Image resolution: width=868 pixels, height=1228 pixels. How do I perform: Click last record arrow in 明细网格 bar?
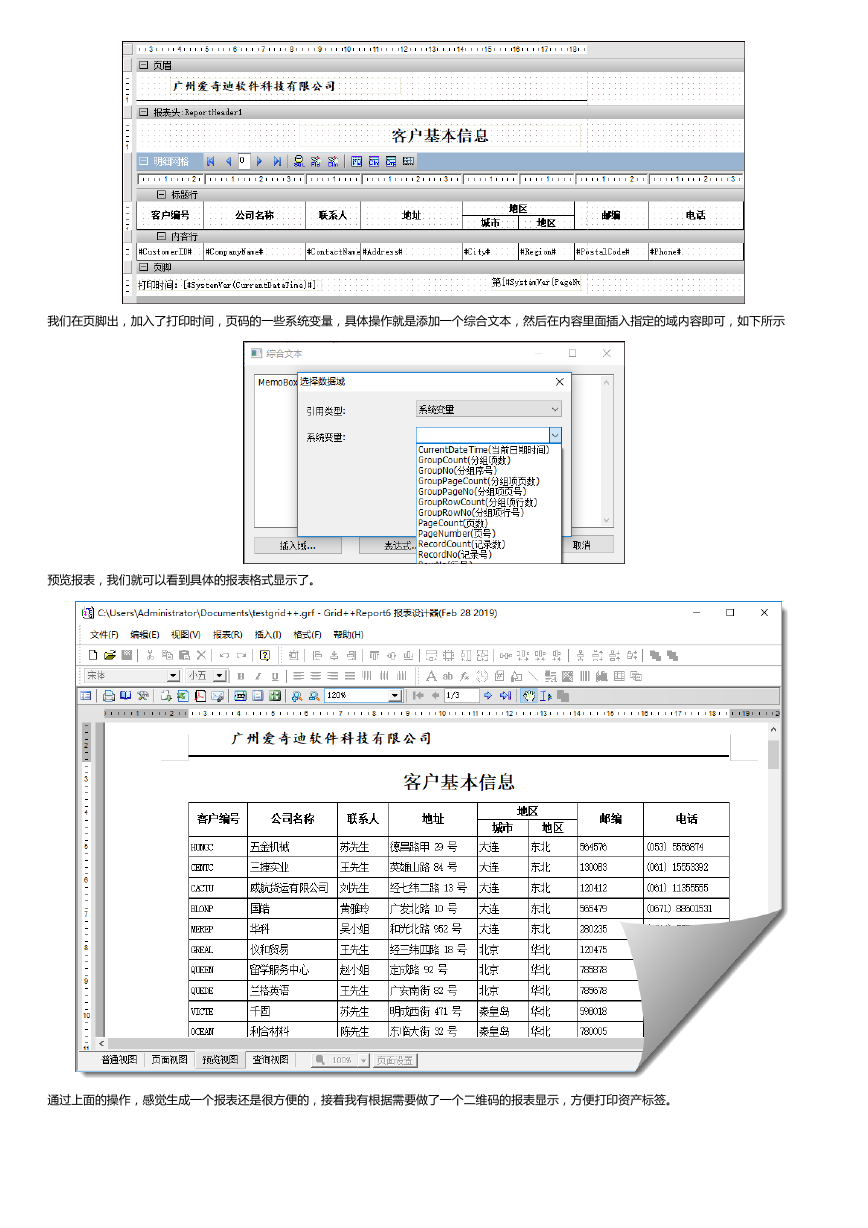pyautogui.click(x=277, y=160)
